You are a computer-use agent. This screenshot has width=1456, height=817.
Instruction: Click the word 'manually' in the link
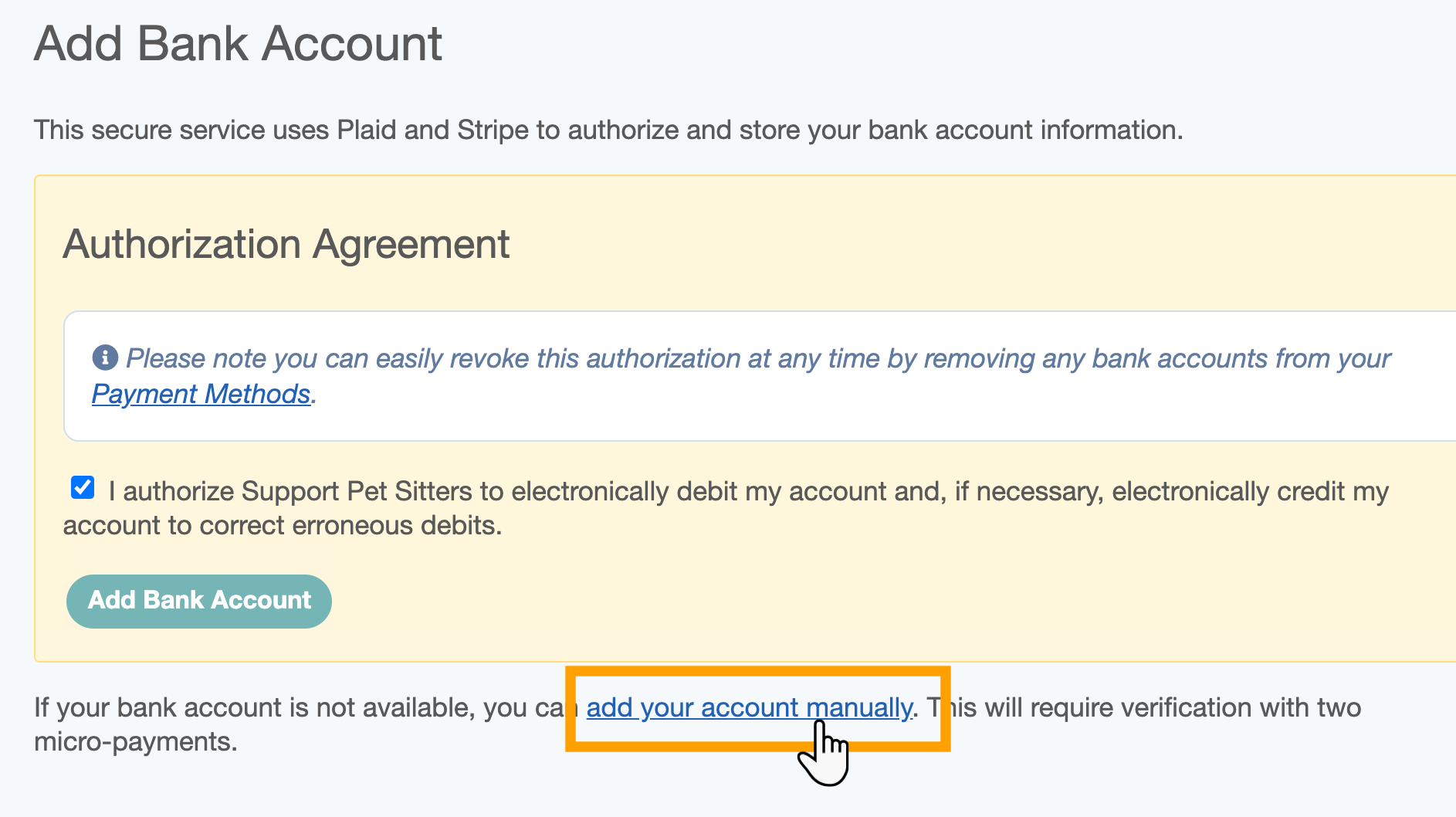point(859,707)
